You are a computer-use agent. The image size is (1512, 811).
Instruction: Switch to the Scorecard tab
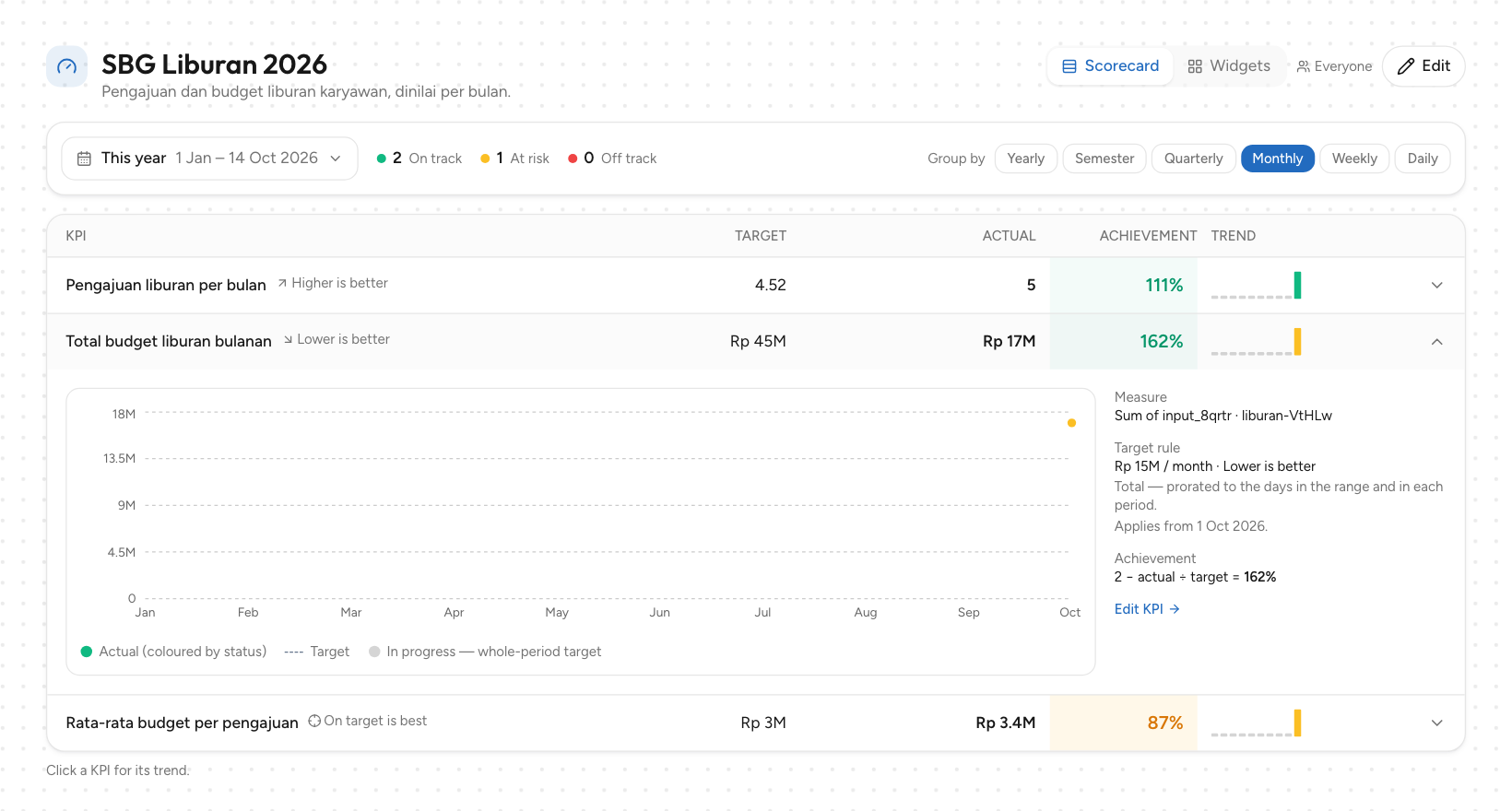click(x=1110, y=66)
